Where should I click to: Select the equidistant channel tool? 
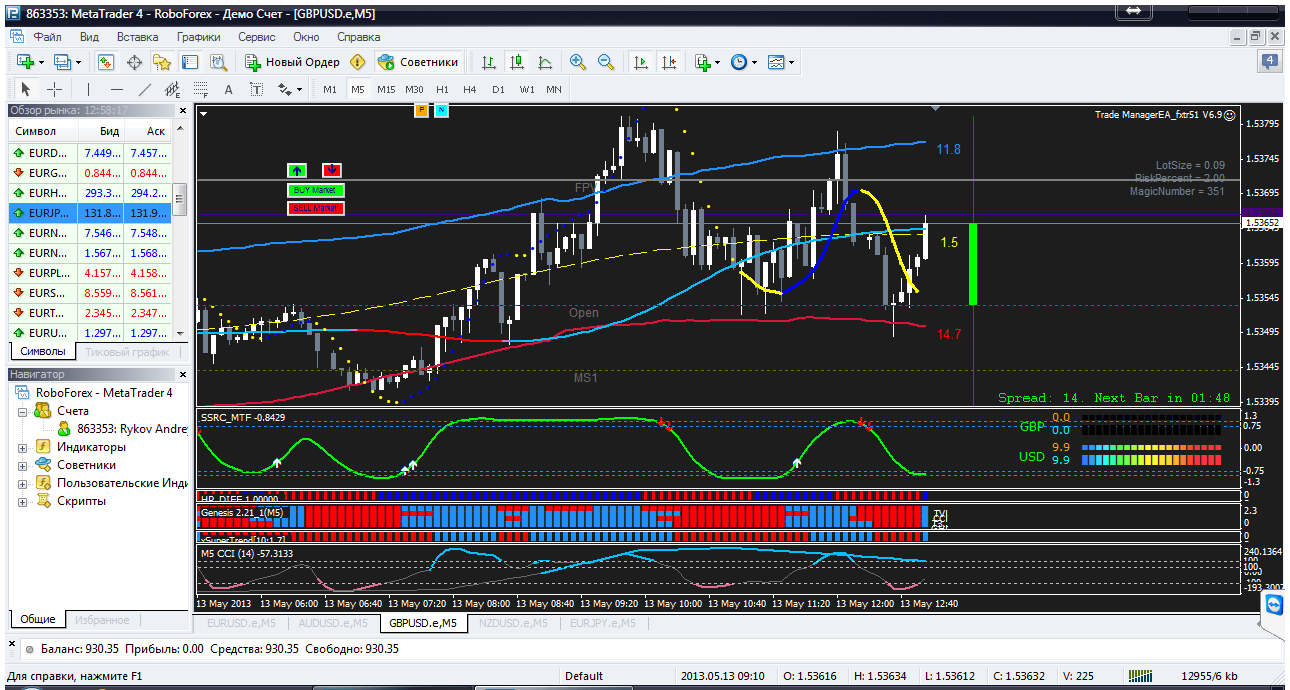[172, 89]
